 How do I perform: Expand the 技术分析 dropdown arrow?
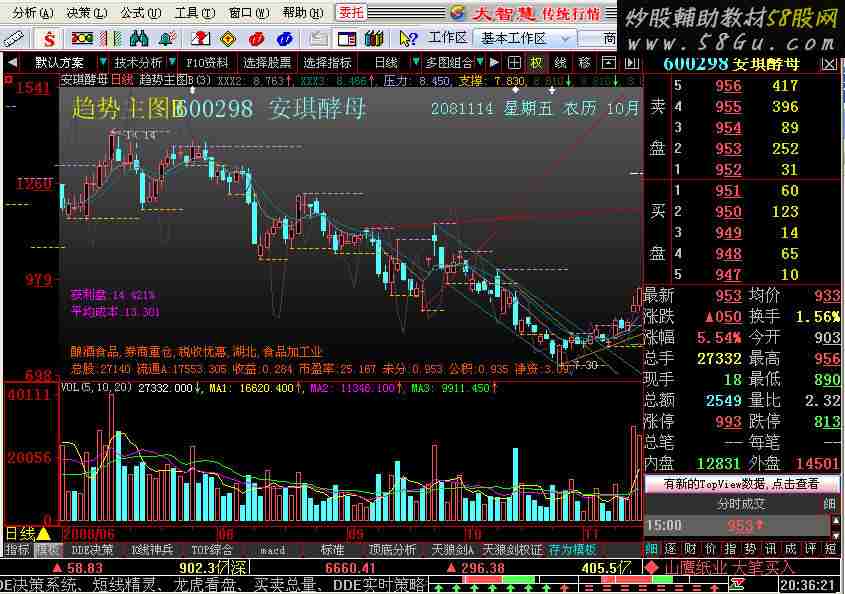tap(172, 63)
